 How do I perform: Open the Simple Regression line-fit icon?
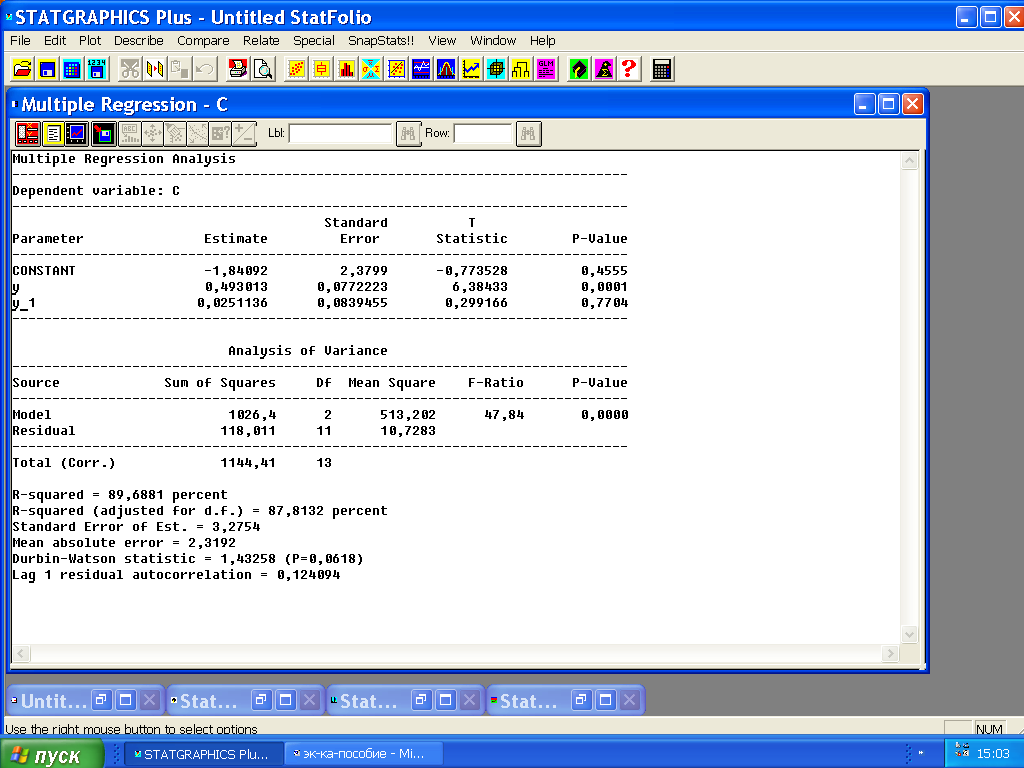396,69
